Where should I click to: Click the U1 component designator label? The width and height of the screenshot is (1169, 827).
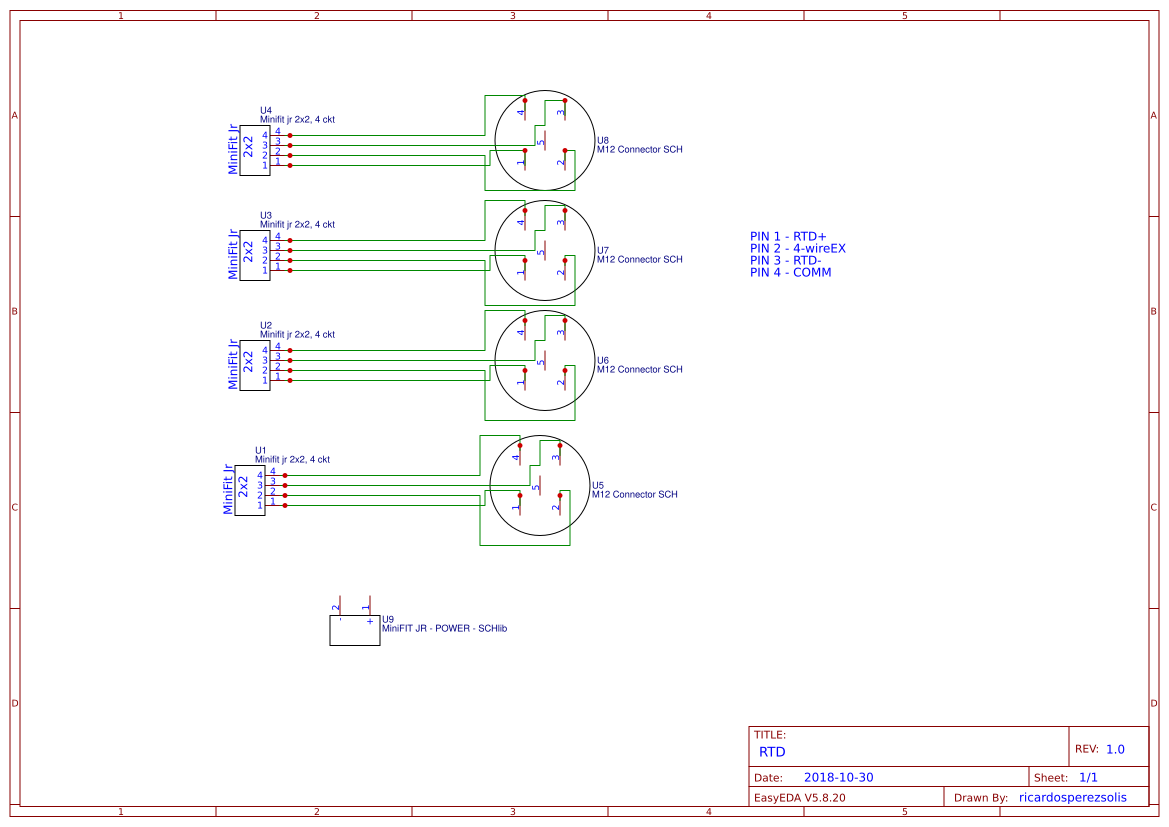coord(261,451)
